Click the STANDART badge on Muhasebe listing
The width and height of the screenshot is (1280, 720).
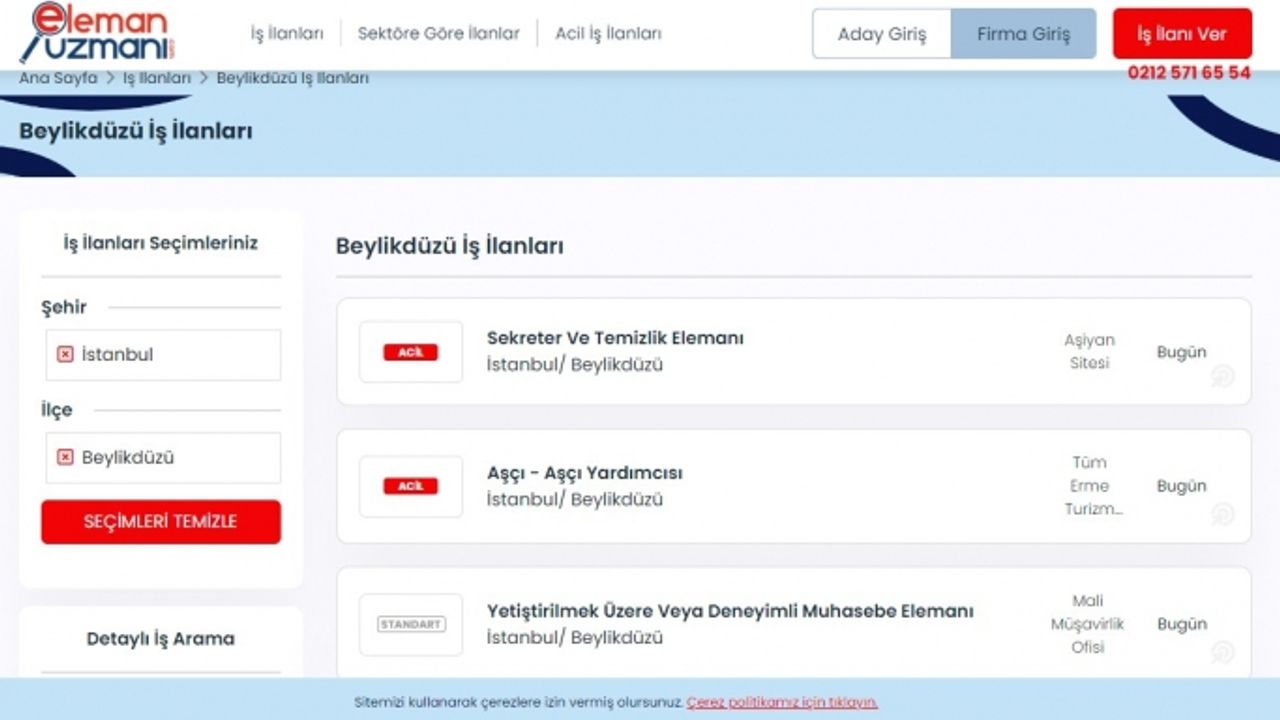pos(411,624)
